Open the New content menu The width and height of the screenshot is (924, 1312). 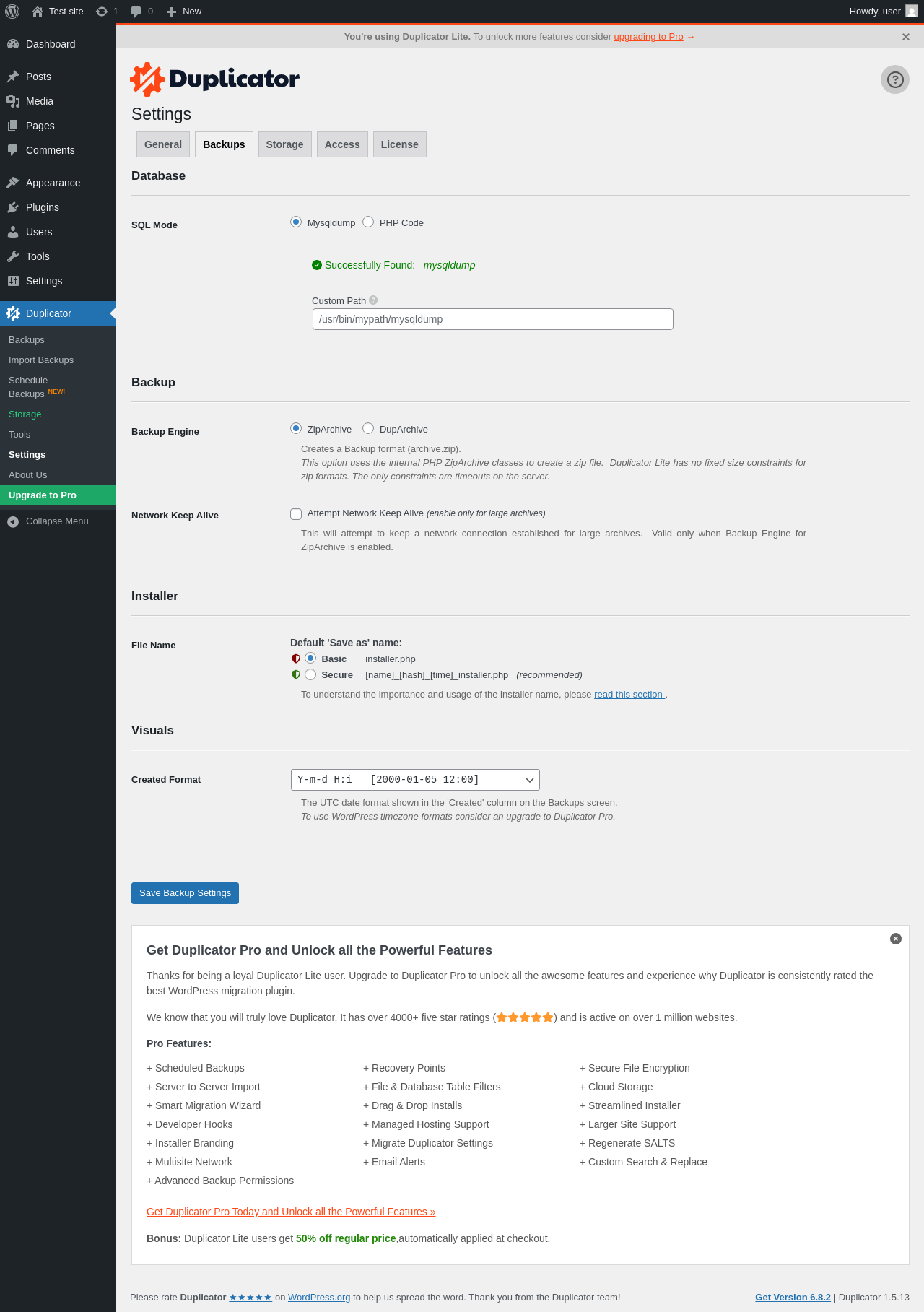(184, 12)
